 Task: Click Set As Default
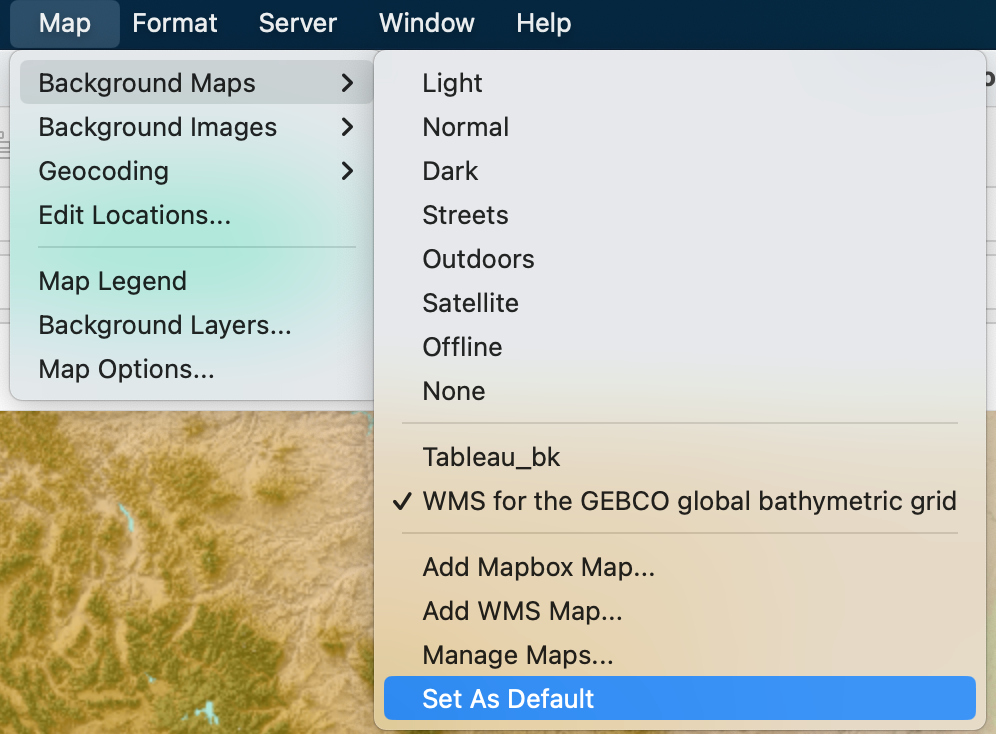[x=508, y=699]
